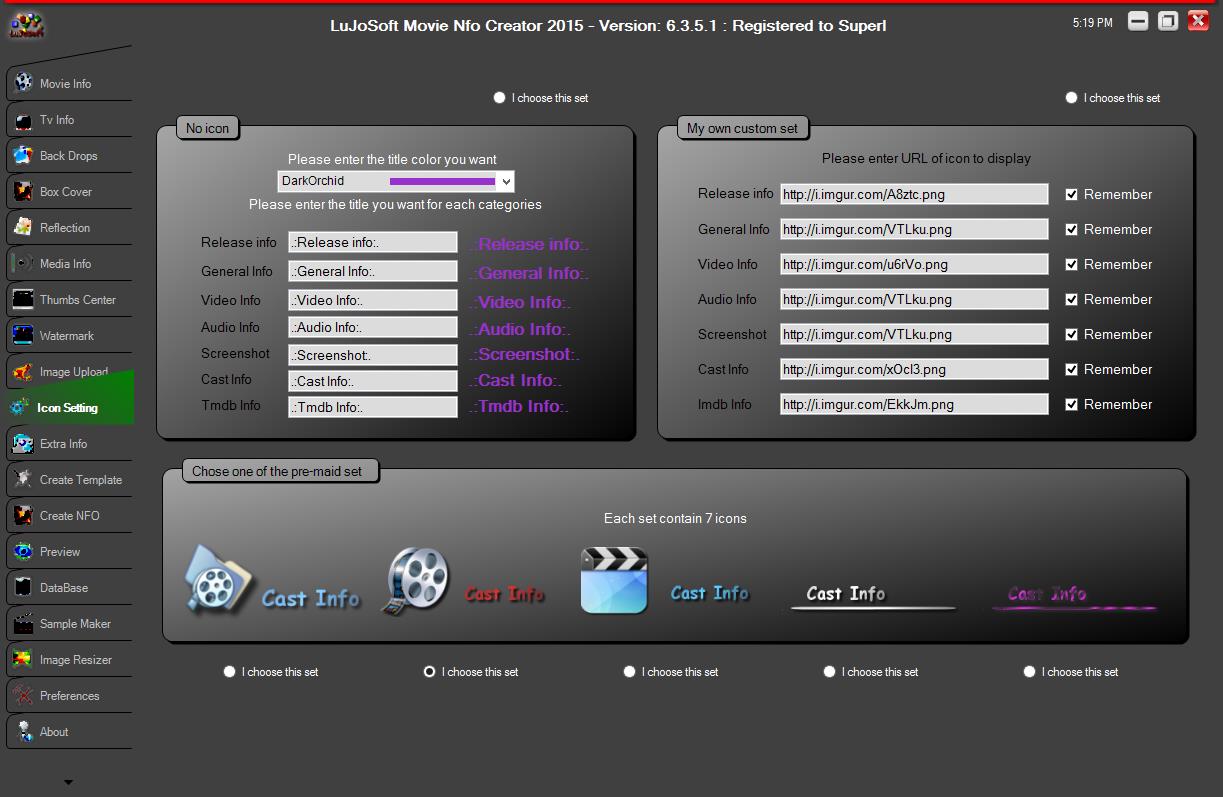The image size is (1223, 797).
Task: Open About via its sidebar icon
Action: 23,731
